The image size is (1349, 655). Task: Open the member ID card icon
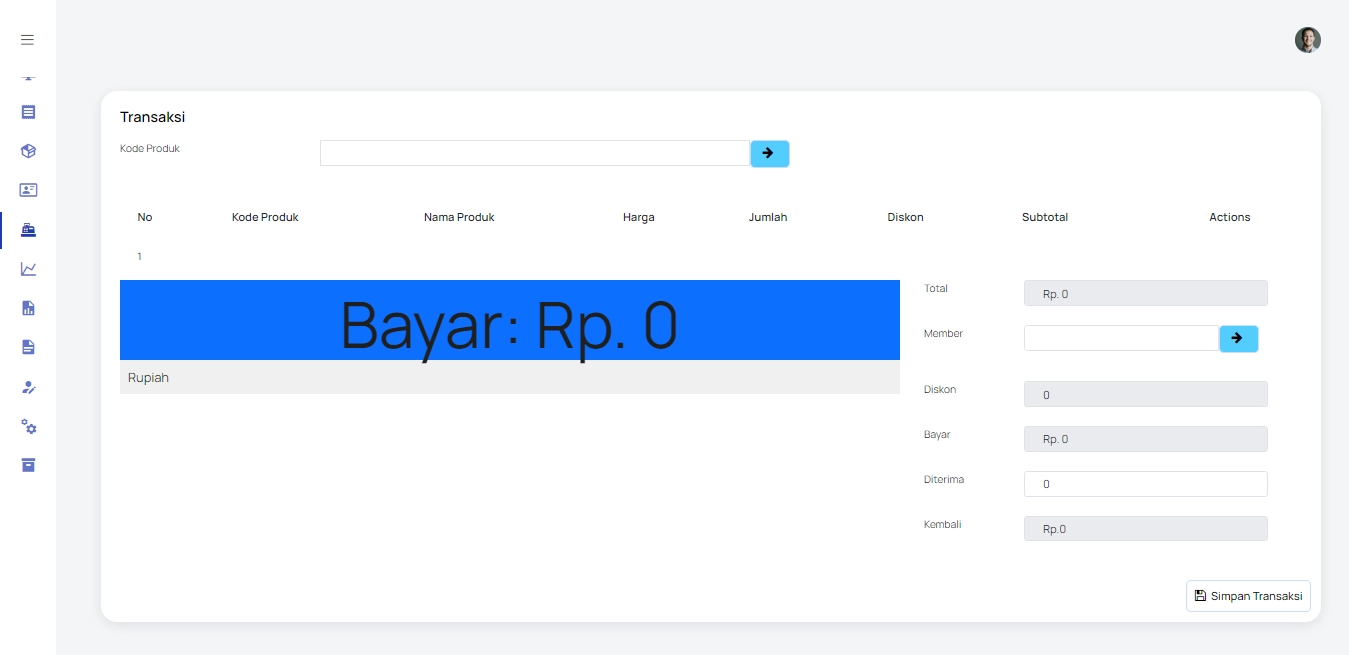pyautogui.click(x=28, y=190)
